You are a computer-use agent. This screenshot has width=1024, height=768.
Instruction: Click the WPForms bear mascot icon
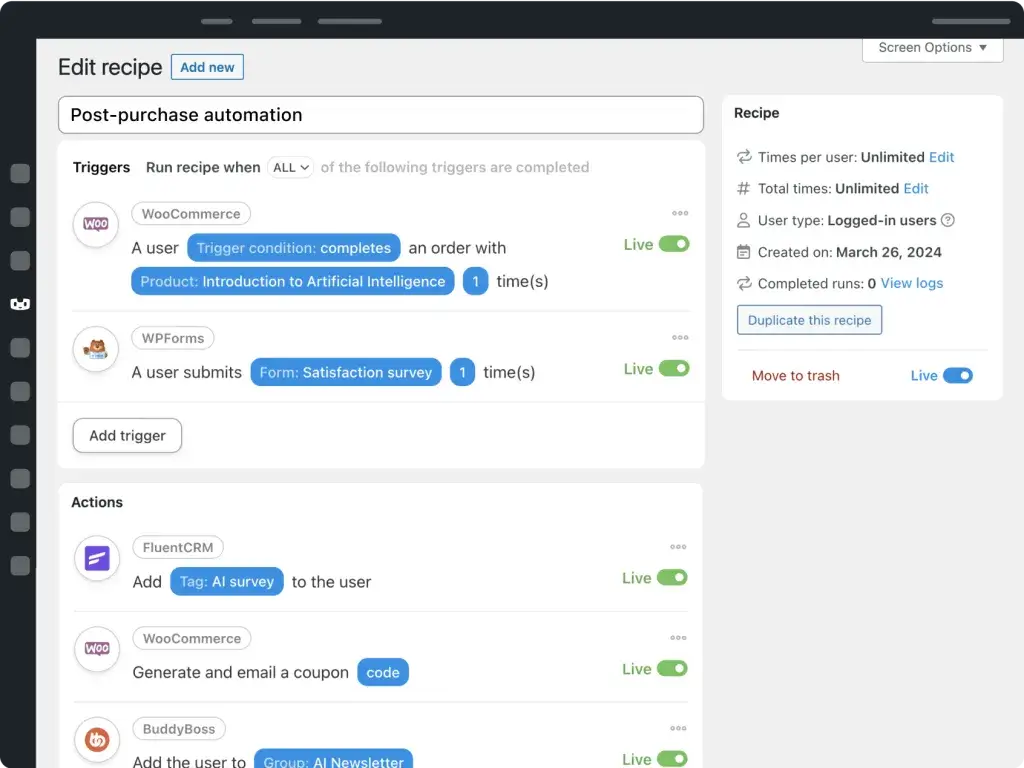pyautogui.click(x=96, y=349)
